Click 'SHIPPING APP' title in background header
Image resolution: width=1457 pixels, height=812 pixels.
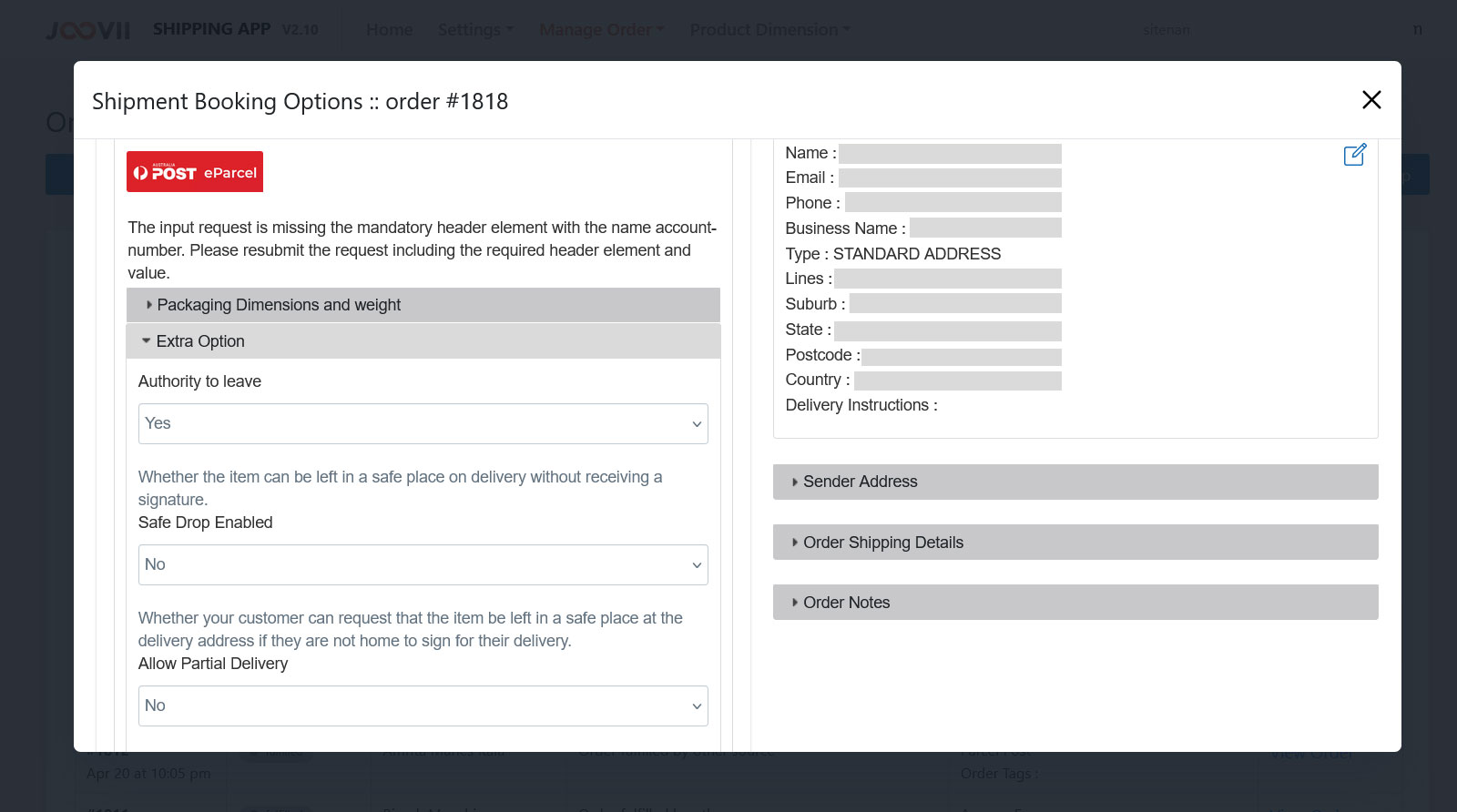pos(211,29)
